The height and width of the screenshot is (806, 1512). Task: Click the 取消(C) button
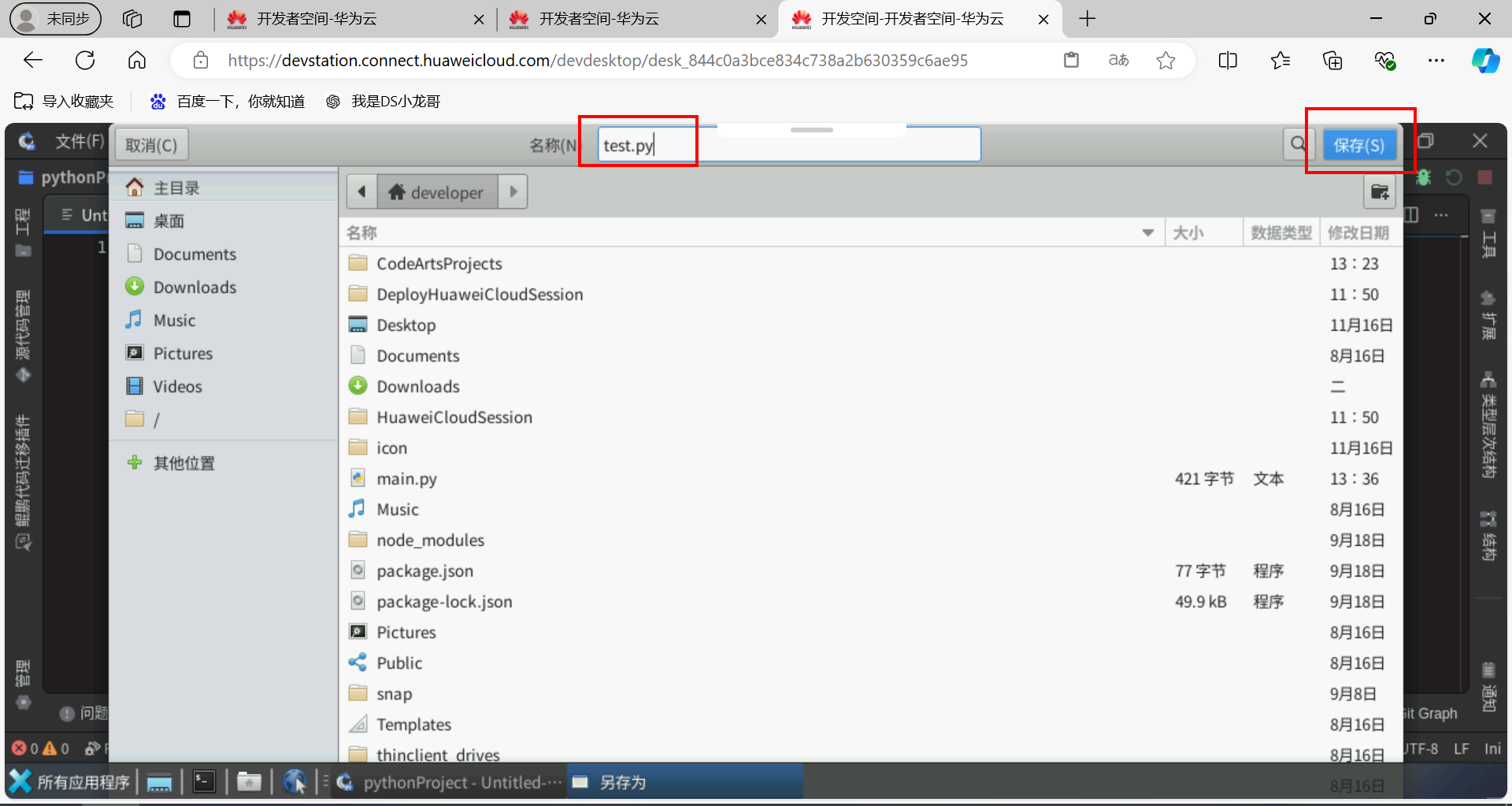click(x=150, y=144)
